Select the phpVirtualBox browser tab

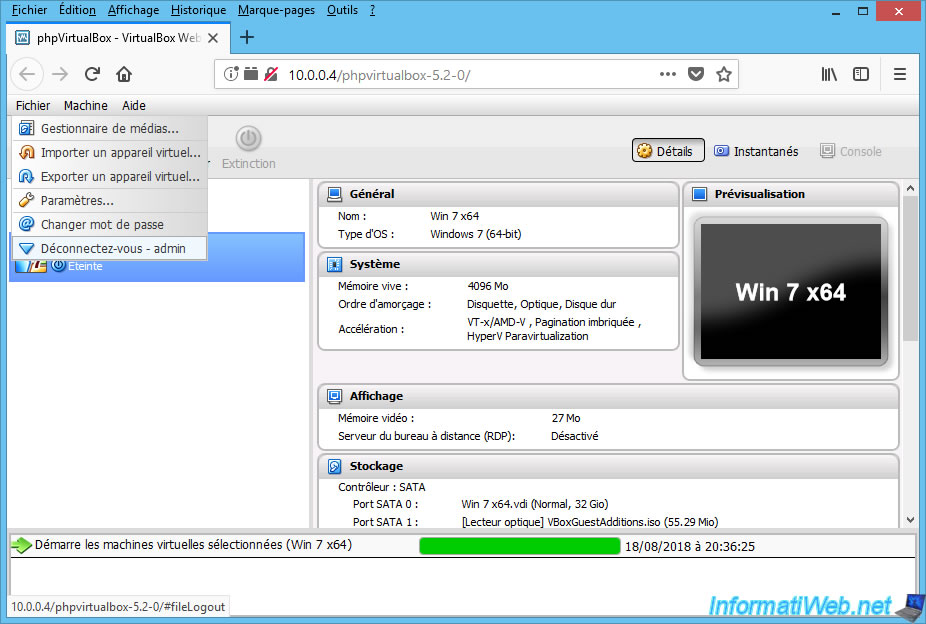[117, 38]
